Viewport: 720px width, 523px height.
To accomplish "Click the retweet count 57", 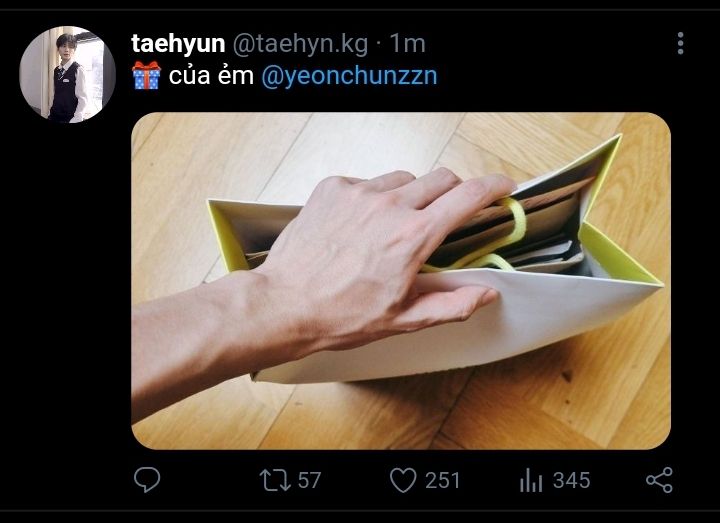I will tap(309, 480).
